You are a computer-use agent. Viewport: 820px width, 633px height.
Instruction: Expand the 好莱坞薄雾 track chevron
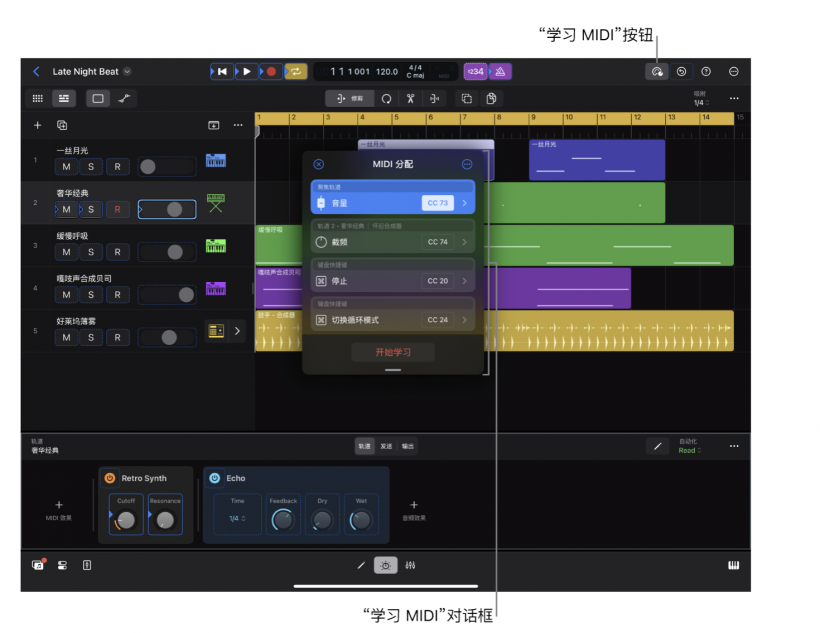tap(237, 331)
